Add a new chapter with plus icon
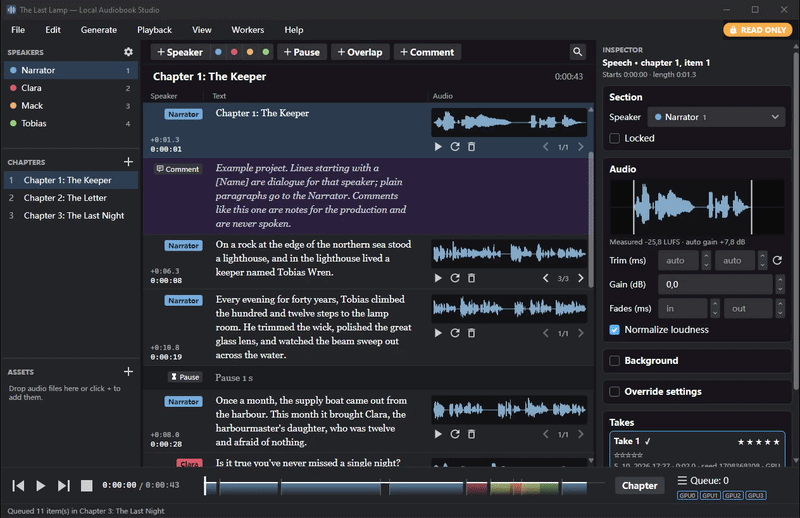 click(128, 162)
